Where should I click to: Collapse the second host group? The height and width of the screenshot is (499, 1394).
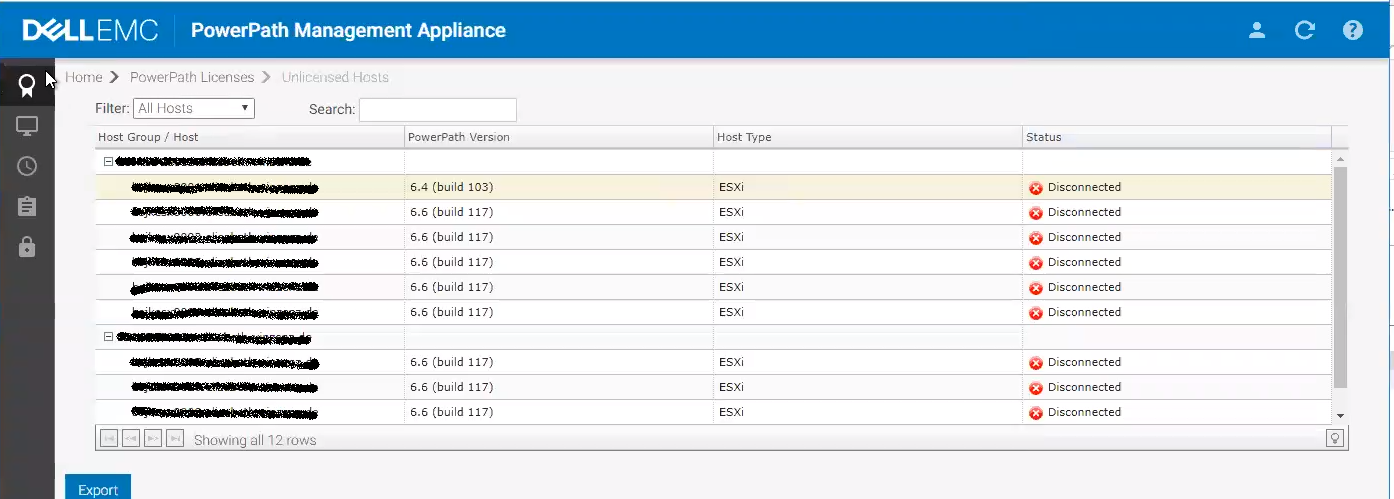pos(109,337)
